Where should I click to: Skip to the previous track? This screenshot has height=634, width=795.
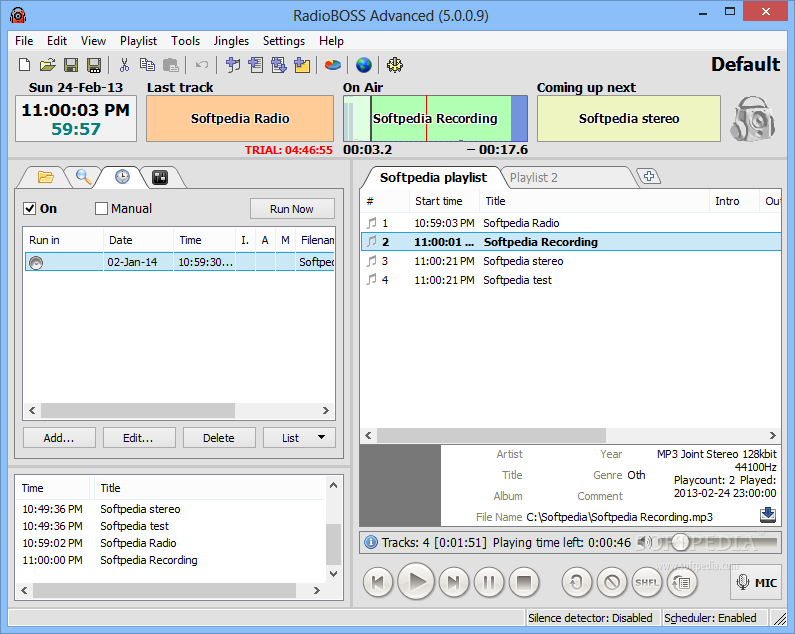378,582
